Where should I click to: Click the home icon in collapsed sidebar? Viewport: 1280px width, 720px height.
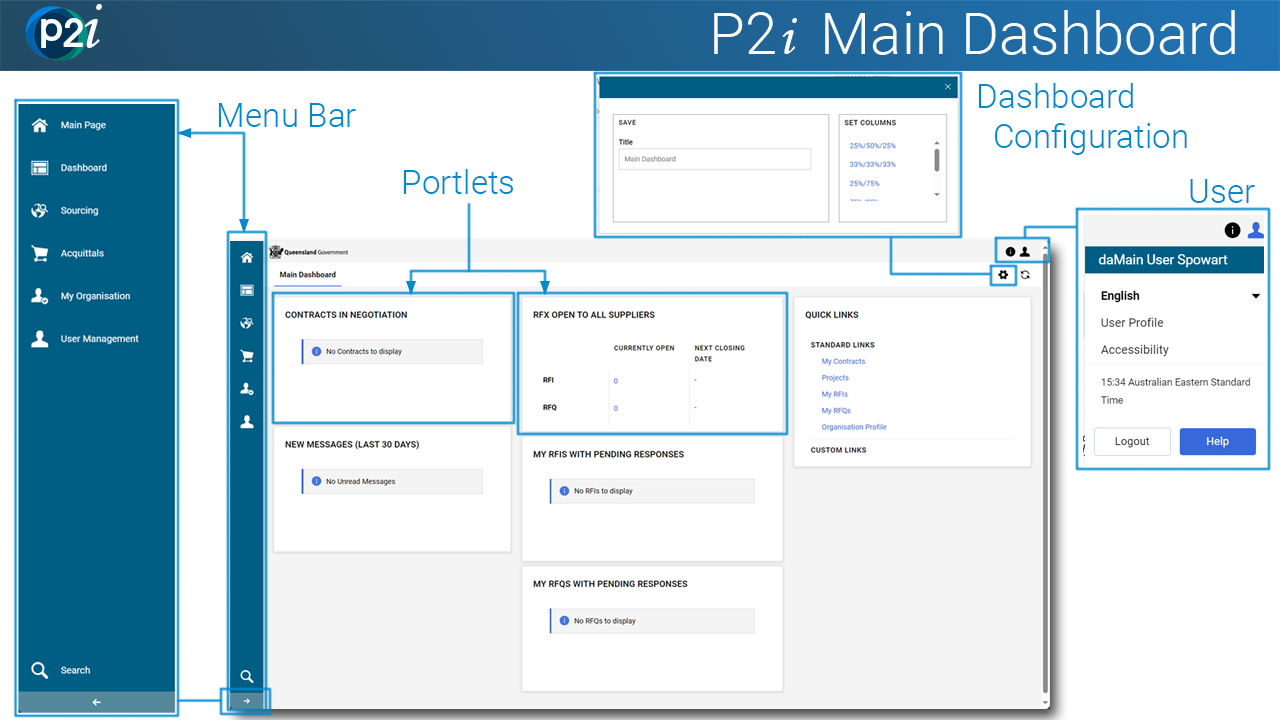tap(247, 258)
